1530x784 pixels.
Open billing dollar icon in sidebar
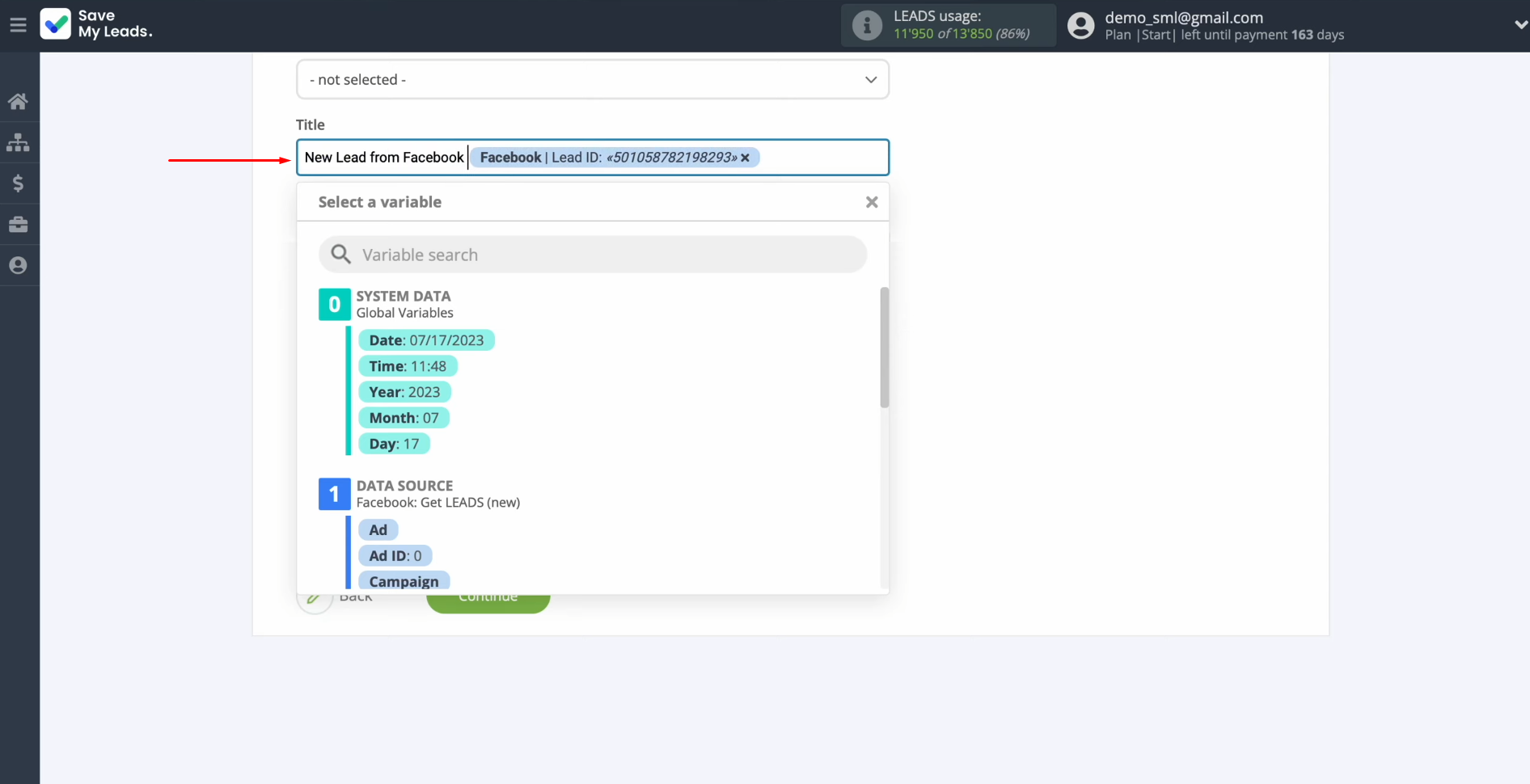(18, 183)
